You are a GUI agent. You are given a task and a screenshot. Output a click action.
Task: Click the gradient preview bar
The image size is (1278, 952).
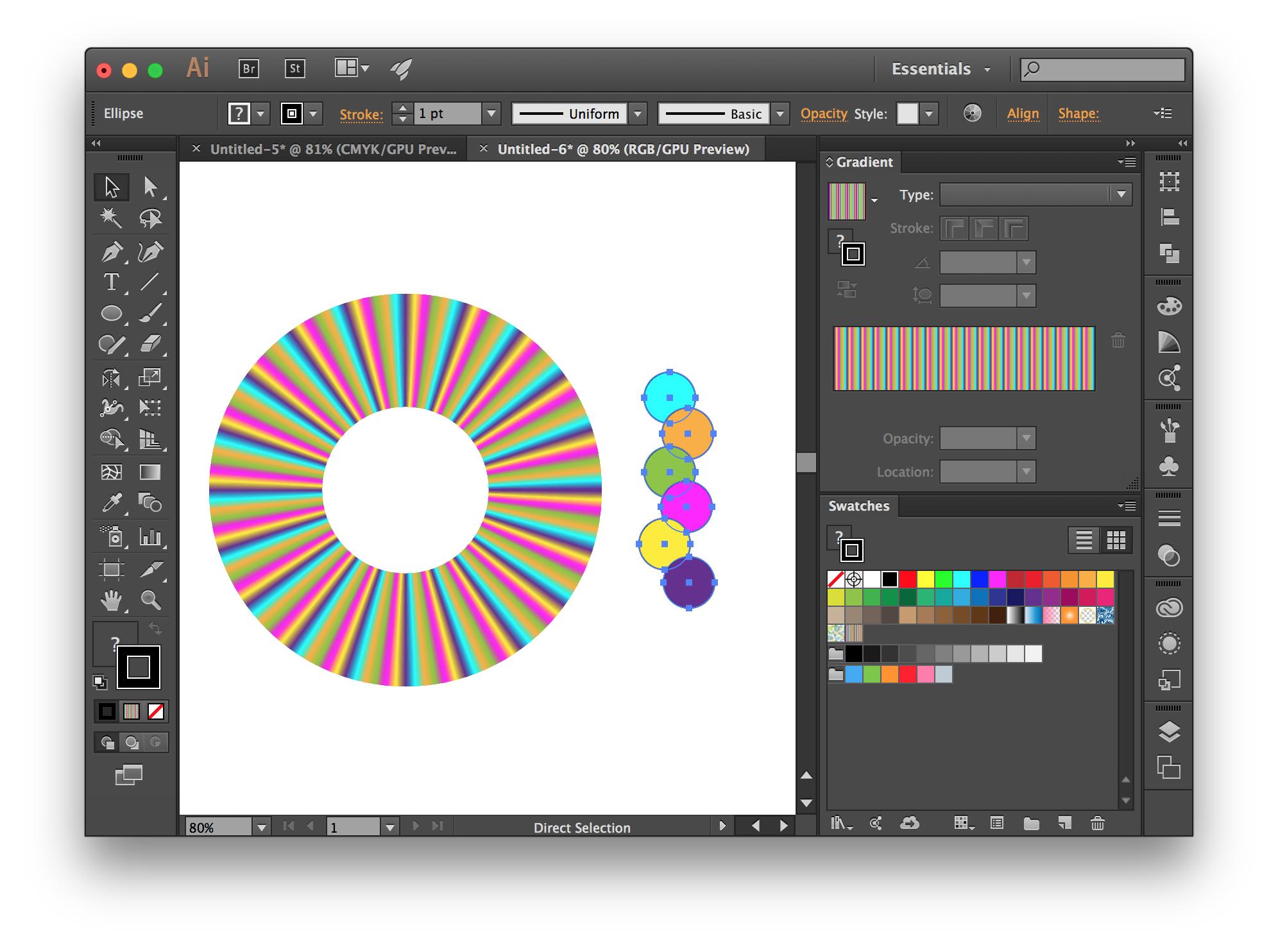click(x=964, y=359)
